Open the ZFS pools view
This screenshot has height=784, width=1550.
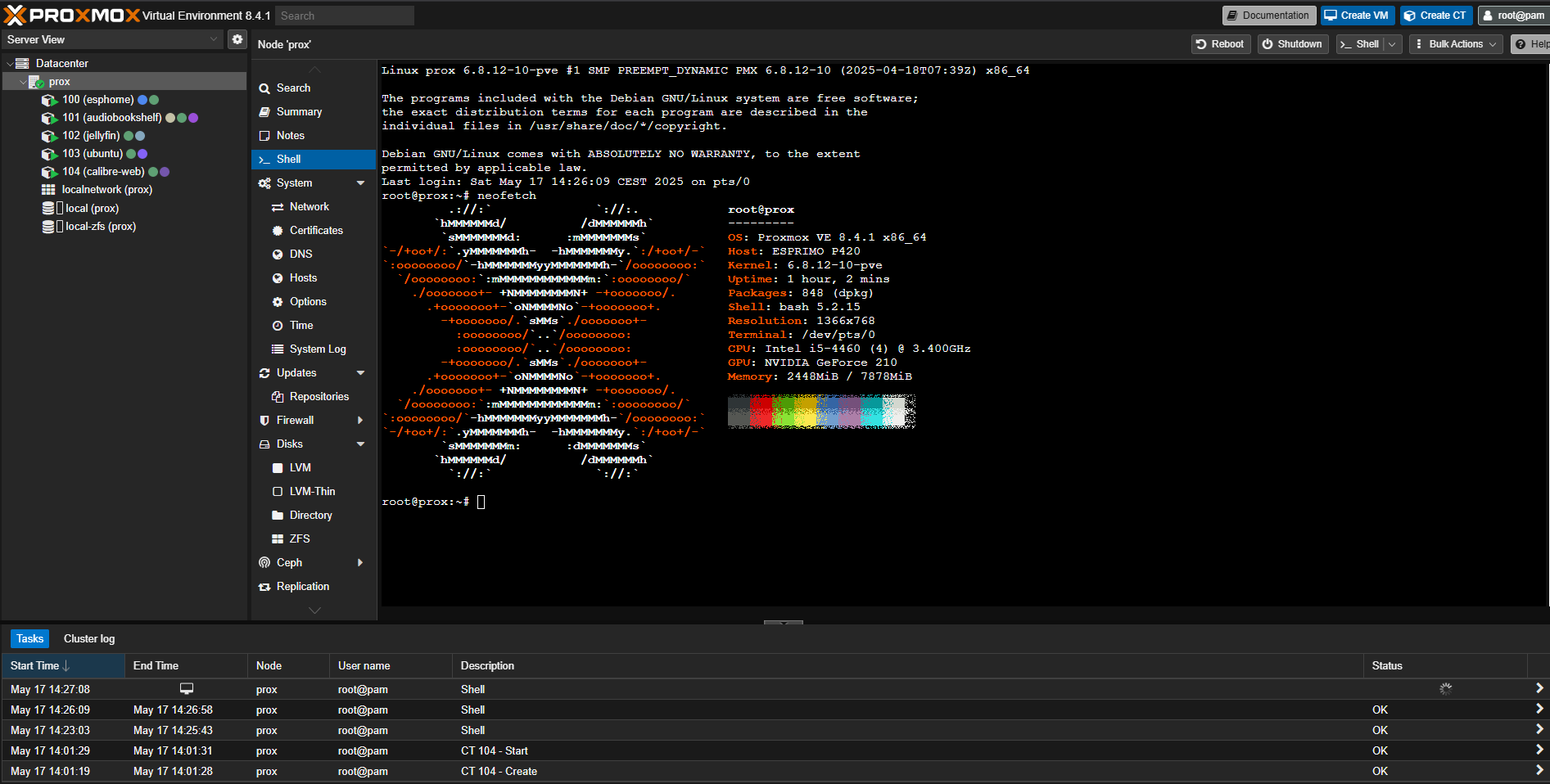click(300, 539)
